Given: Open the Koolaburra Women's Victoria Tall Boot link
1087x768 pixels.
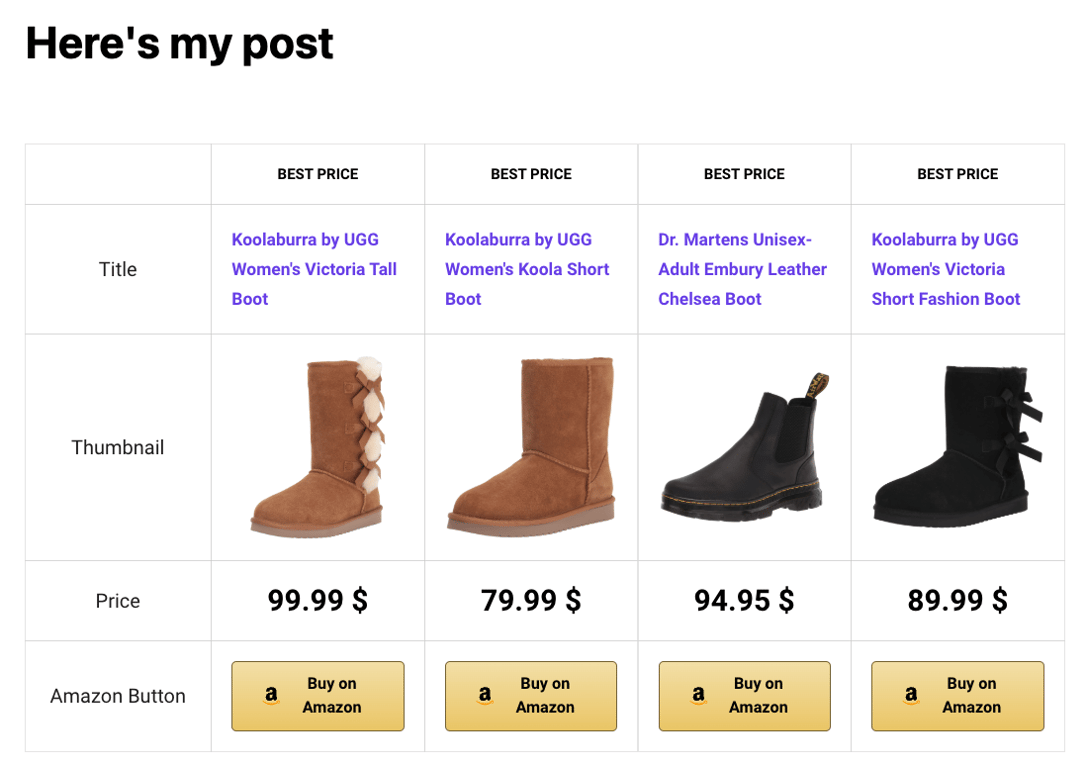Looking at the screenshot, I should click(x=314, y=269).
